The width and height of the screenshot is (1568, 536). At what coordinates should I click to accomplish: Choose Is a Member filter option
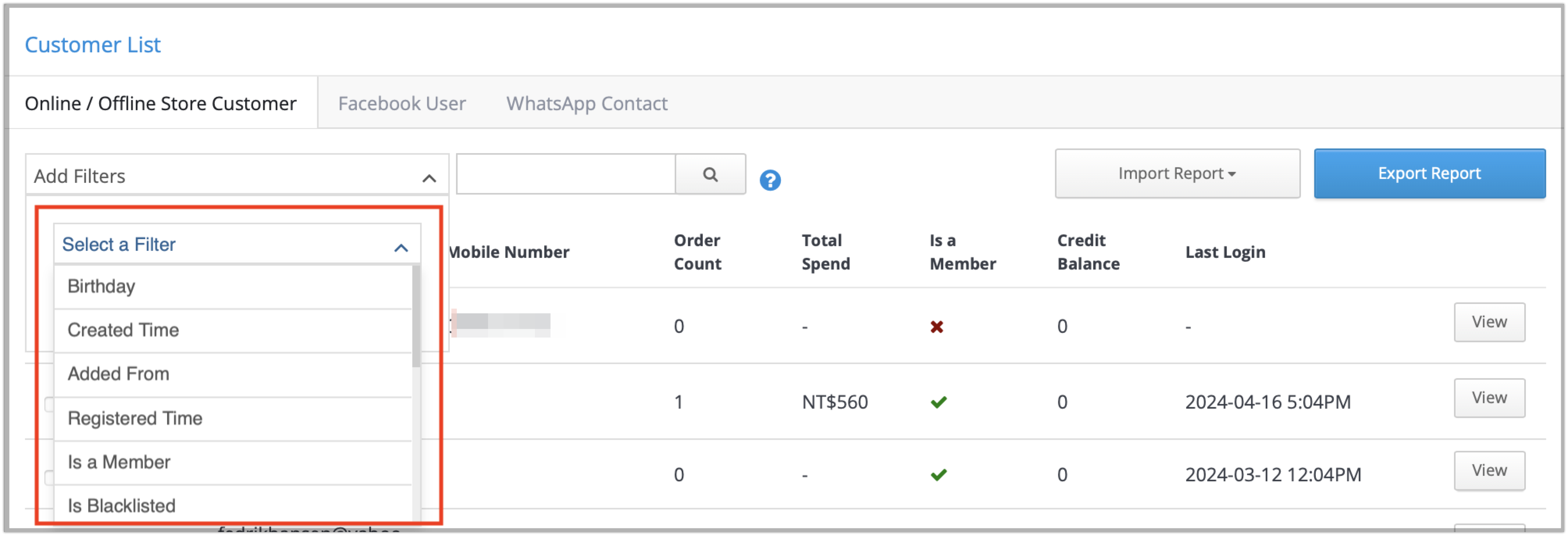(233, 462)
